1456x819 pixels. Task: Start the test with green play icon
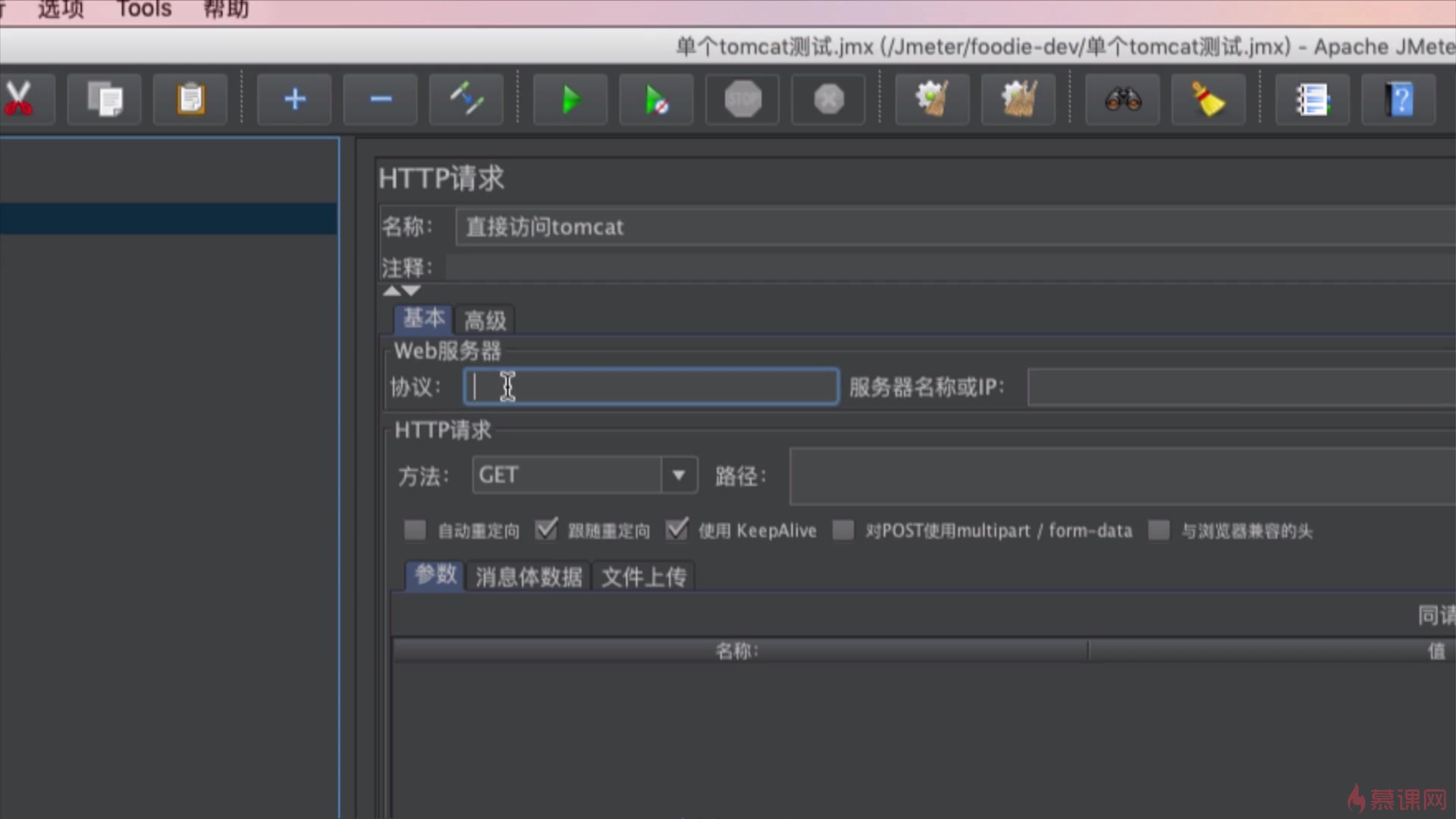coord(570,99)
